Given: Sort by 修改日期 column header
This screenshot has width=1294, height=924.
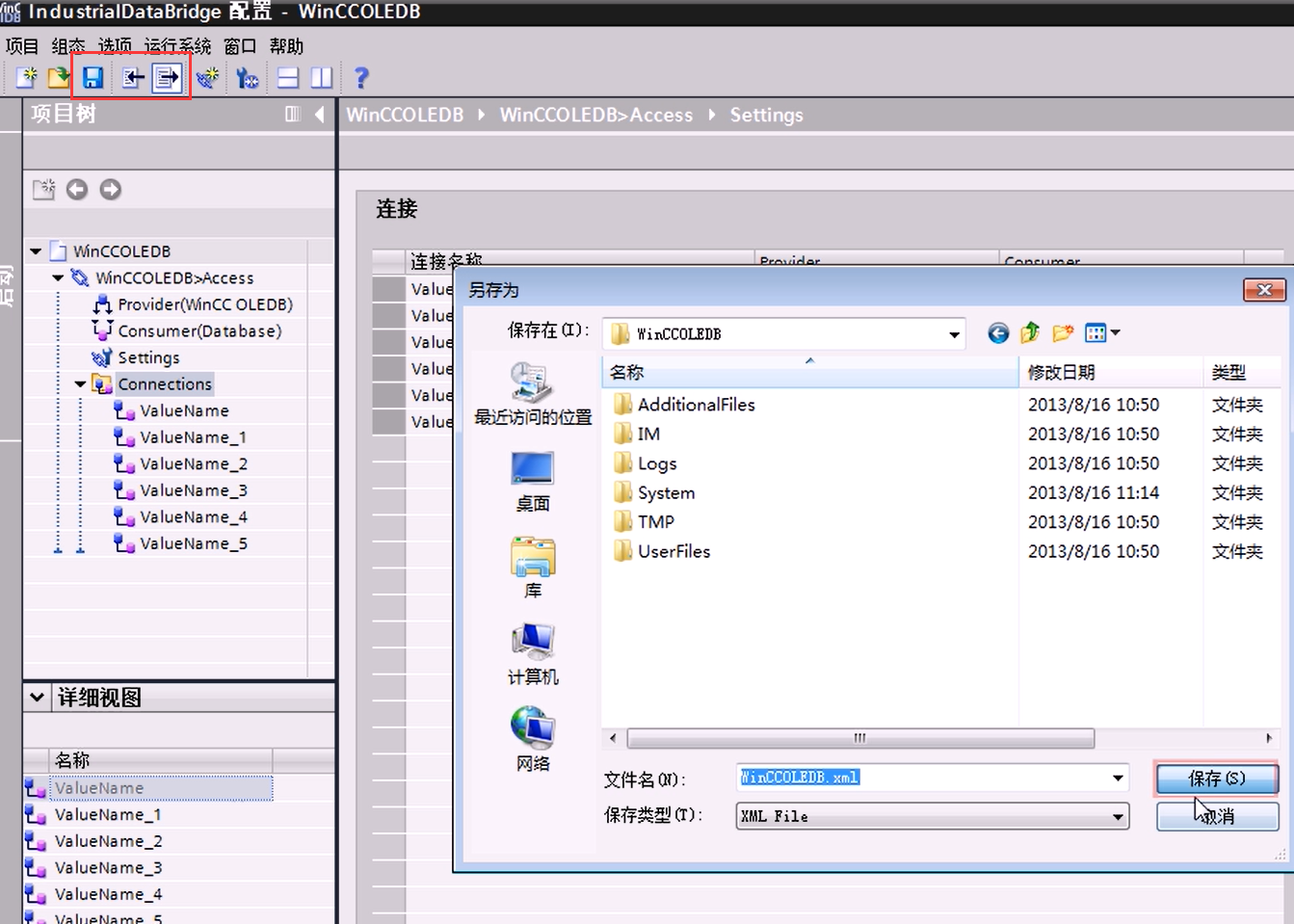Looking at the screenshot, I should (x=1110, y=372).
